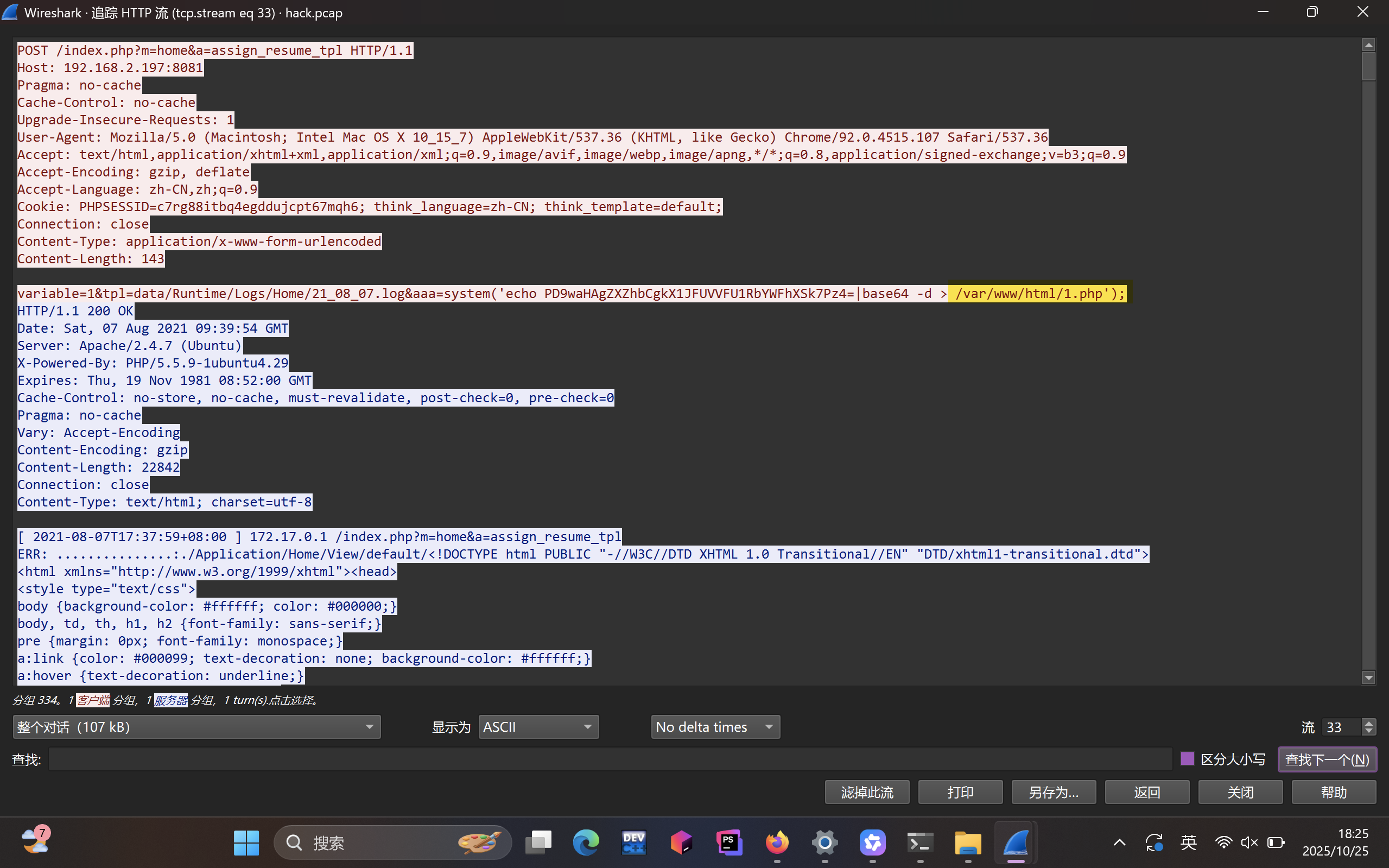The width and height of the screenshot is (1389, 868).
Task: Open the 显示为 ASCII format dropdown
Action: (x=538, y=727)
